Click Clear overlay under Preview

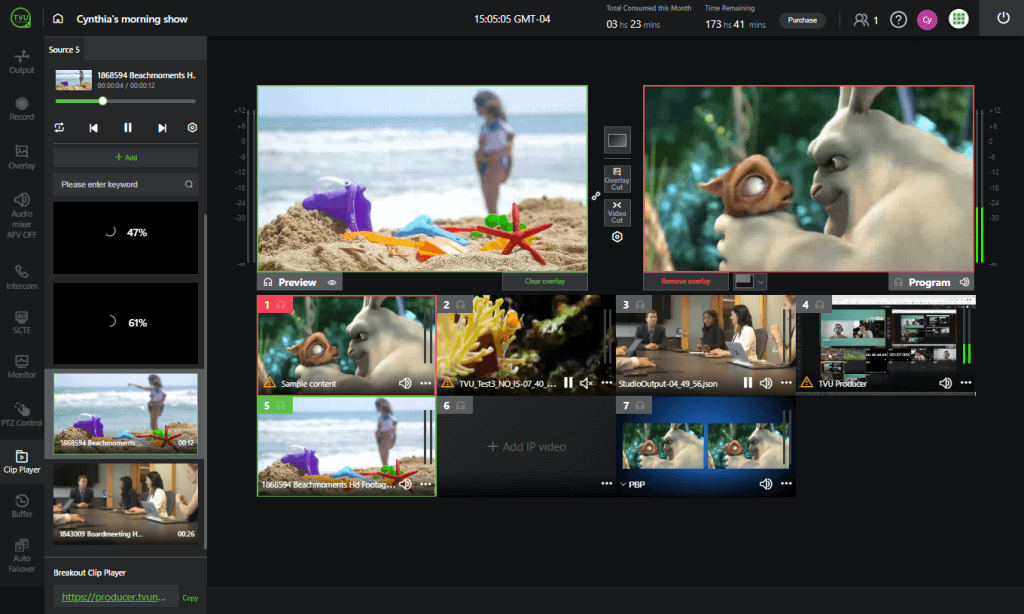click(545, 282)
